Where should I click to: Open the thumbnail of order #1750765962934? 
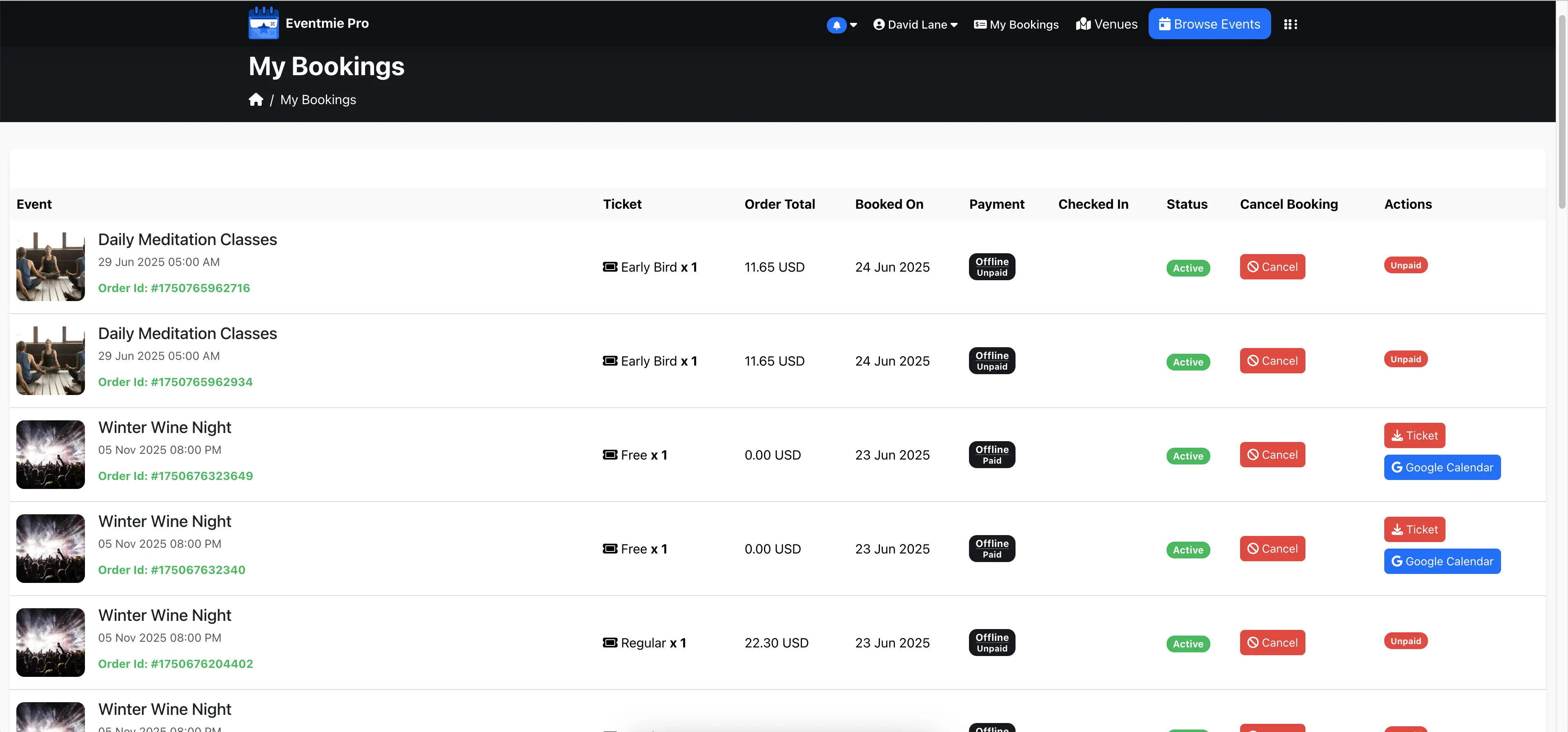[x=51, y=361]
